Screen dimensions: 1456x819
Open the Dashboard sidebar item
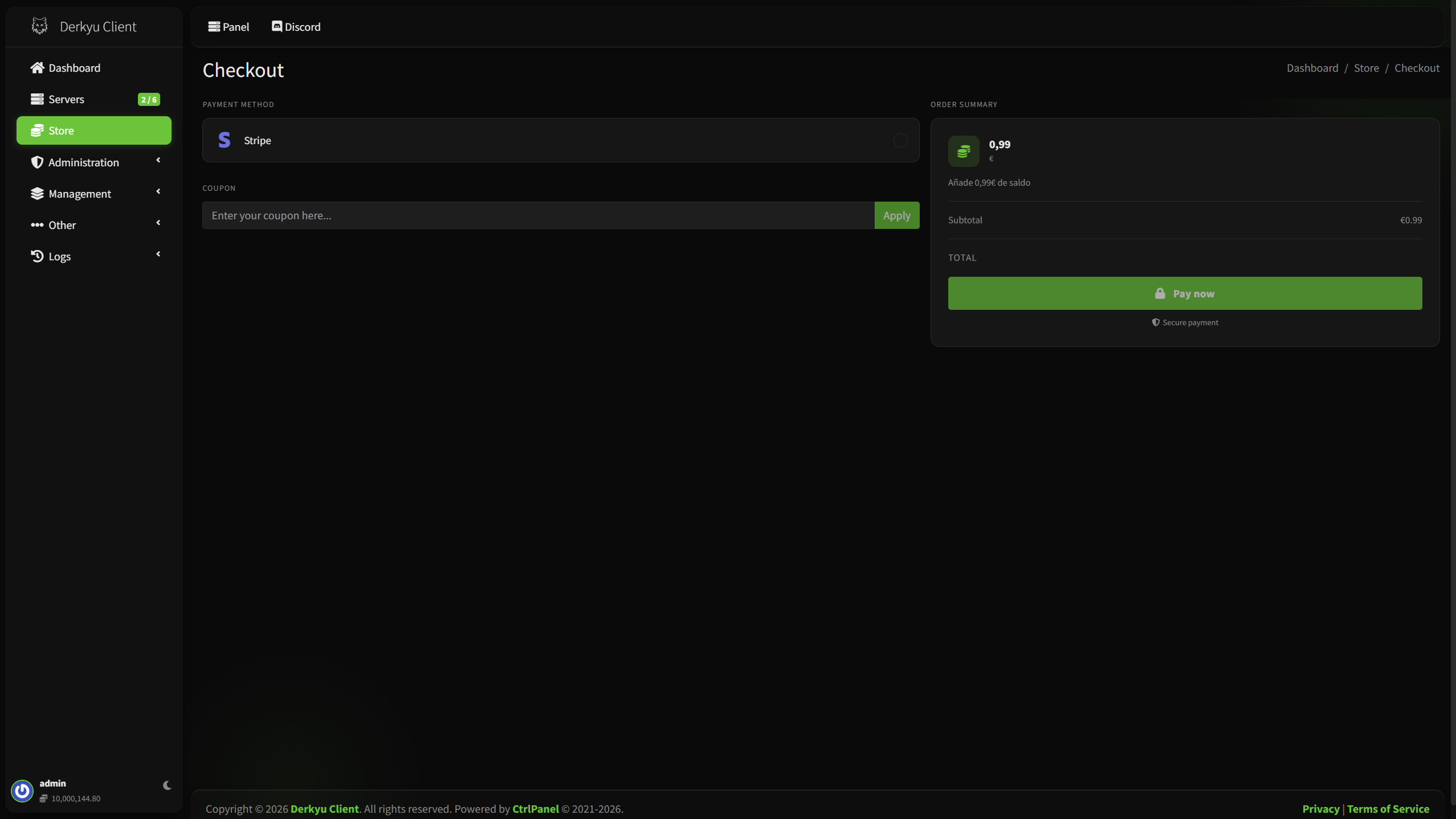point(94,68)
